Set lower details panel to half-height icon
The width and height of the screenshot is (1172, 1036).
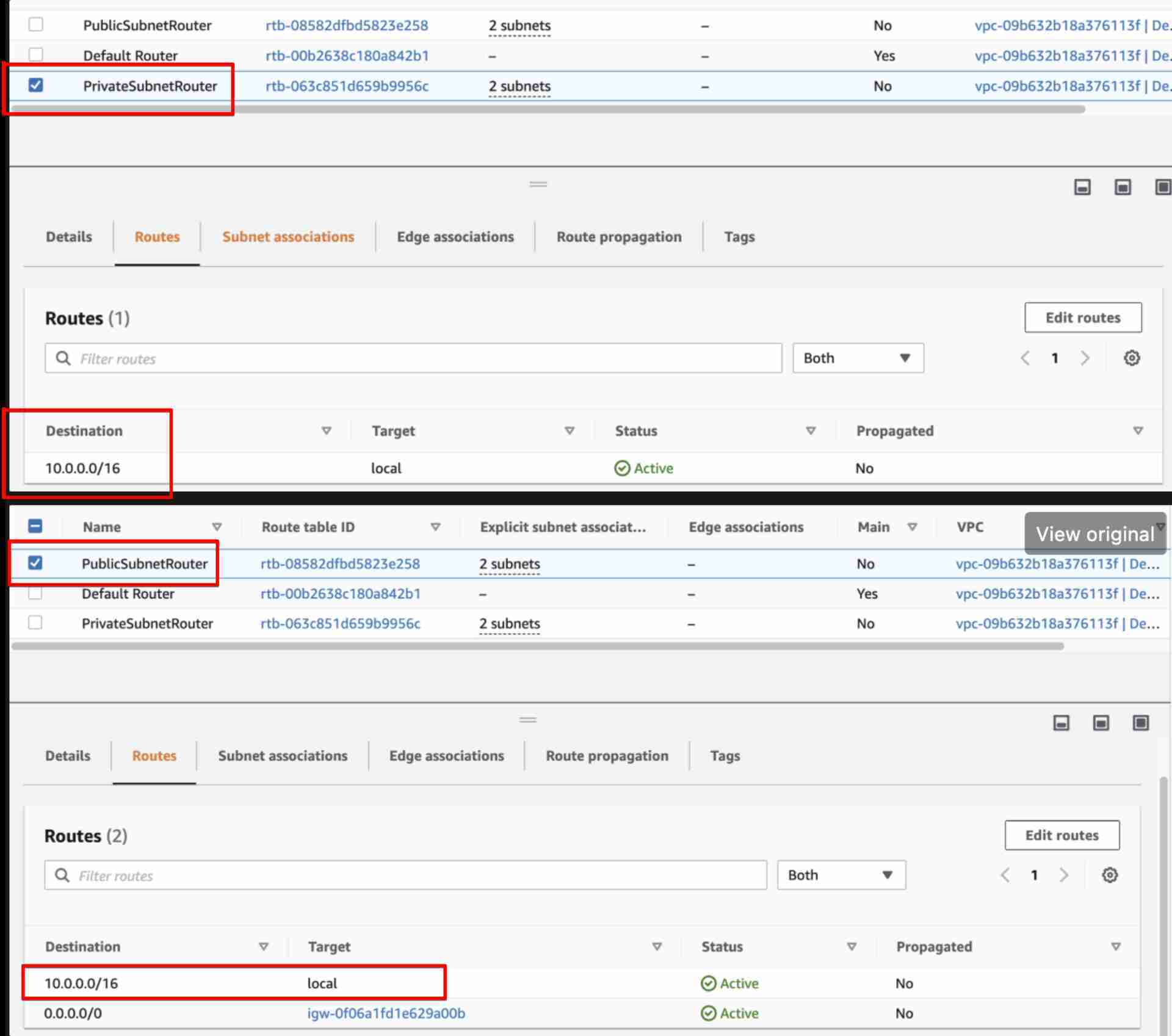(1101, 723)
